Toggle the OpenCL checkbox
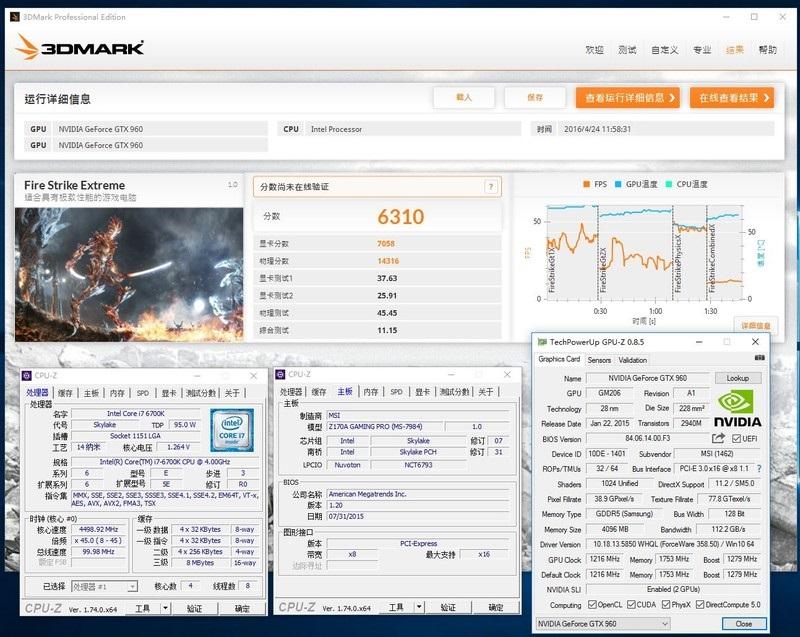The height and width of the screenshot is (637, 800). click(x=592, y=604)
